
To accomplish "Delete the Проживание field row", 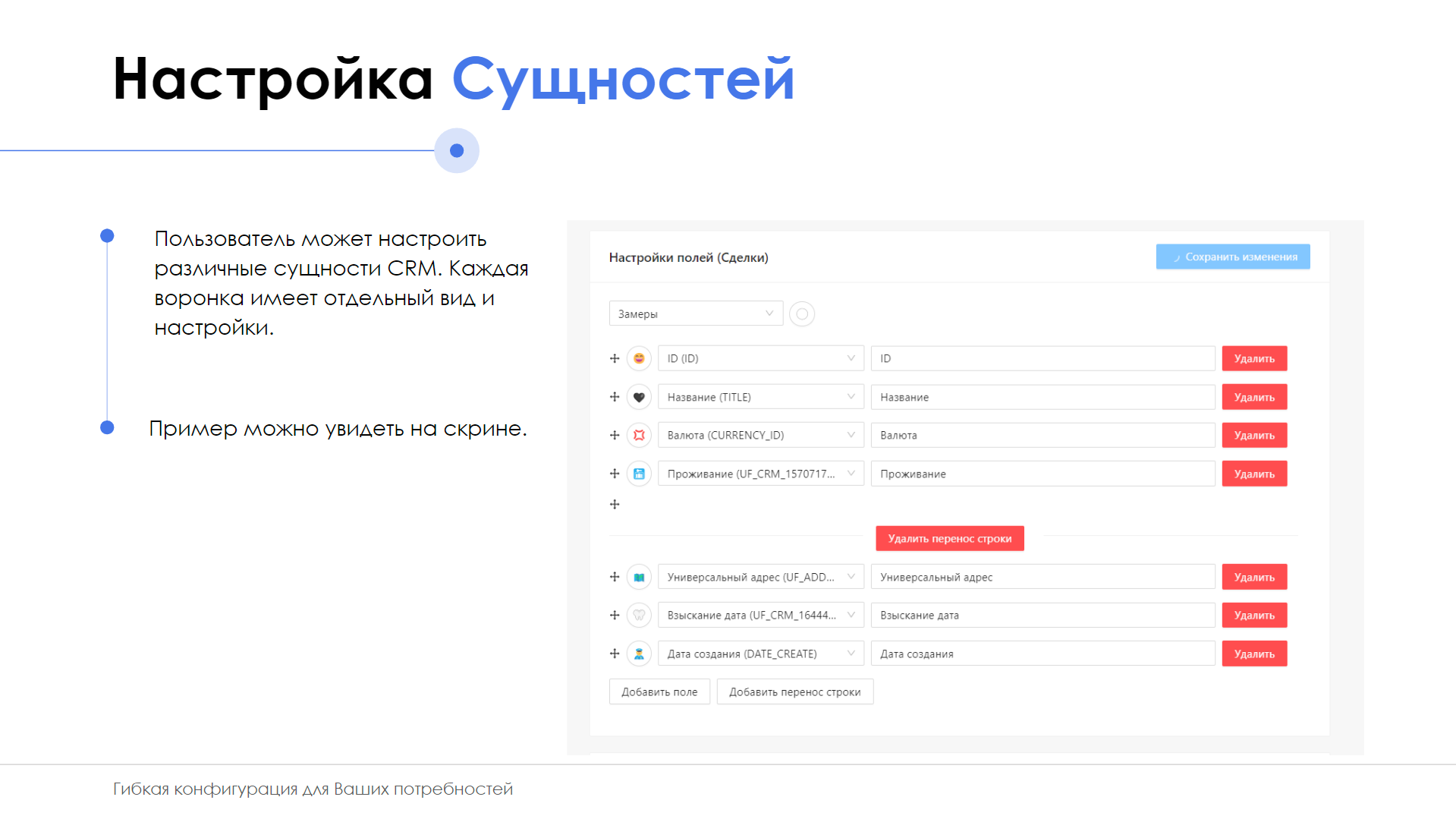I will pyautogui.click(x=1254, y=474).
